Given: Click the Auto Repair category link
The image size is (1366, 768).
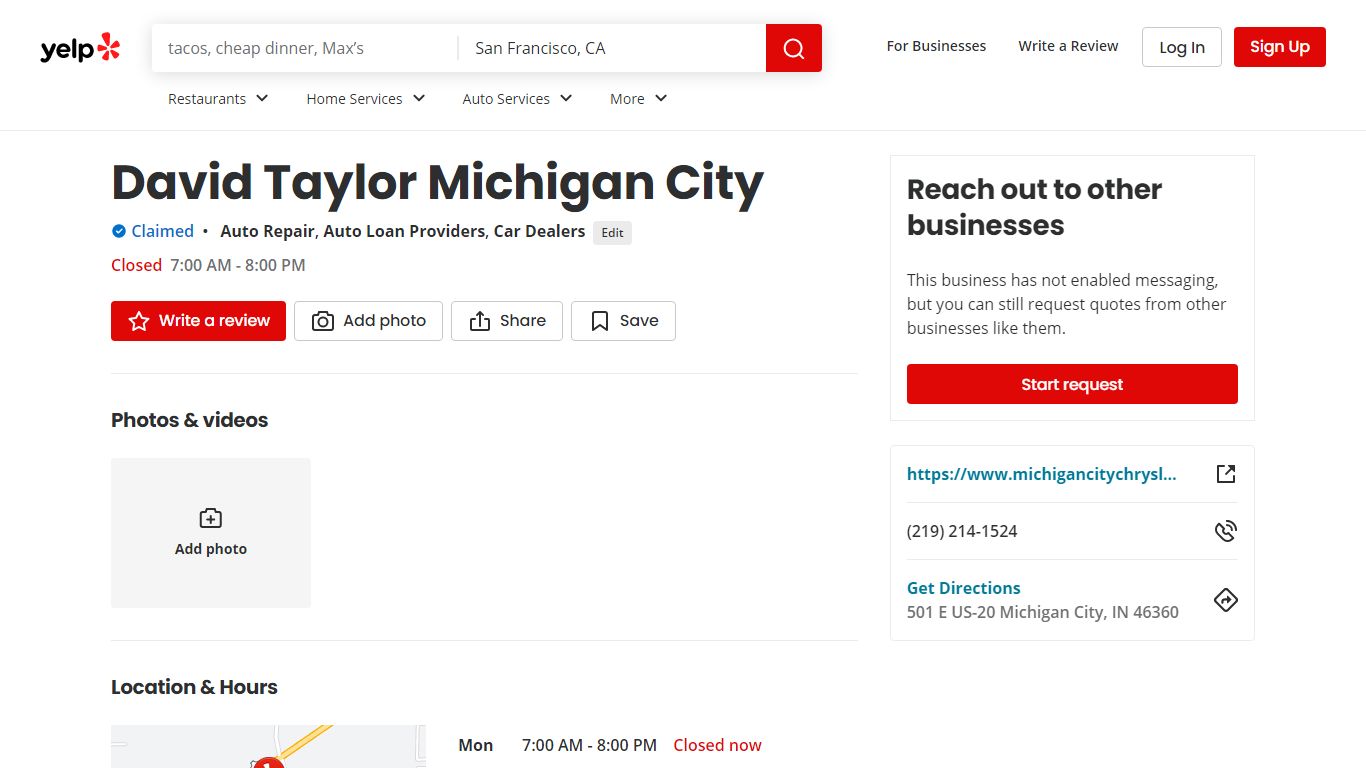Looking at the screenshot, I should (x=267, y=231).
